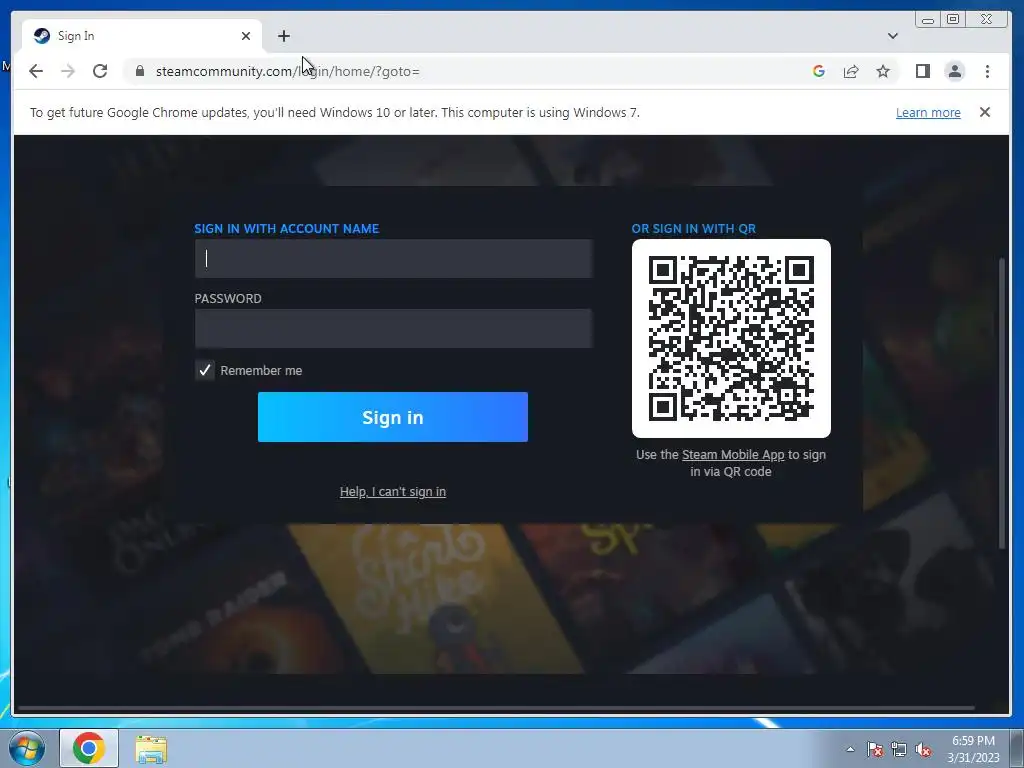Show hidden system tray icons
1024x768 pixels.
(x=850, y=749)
